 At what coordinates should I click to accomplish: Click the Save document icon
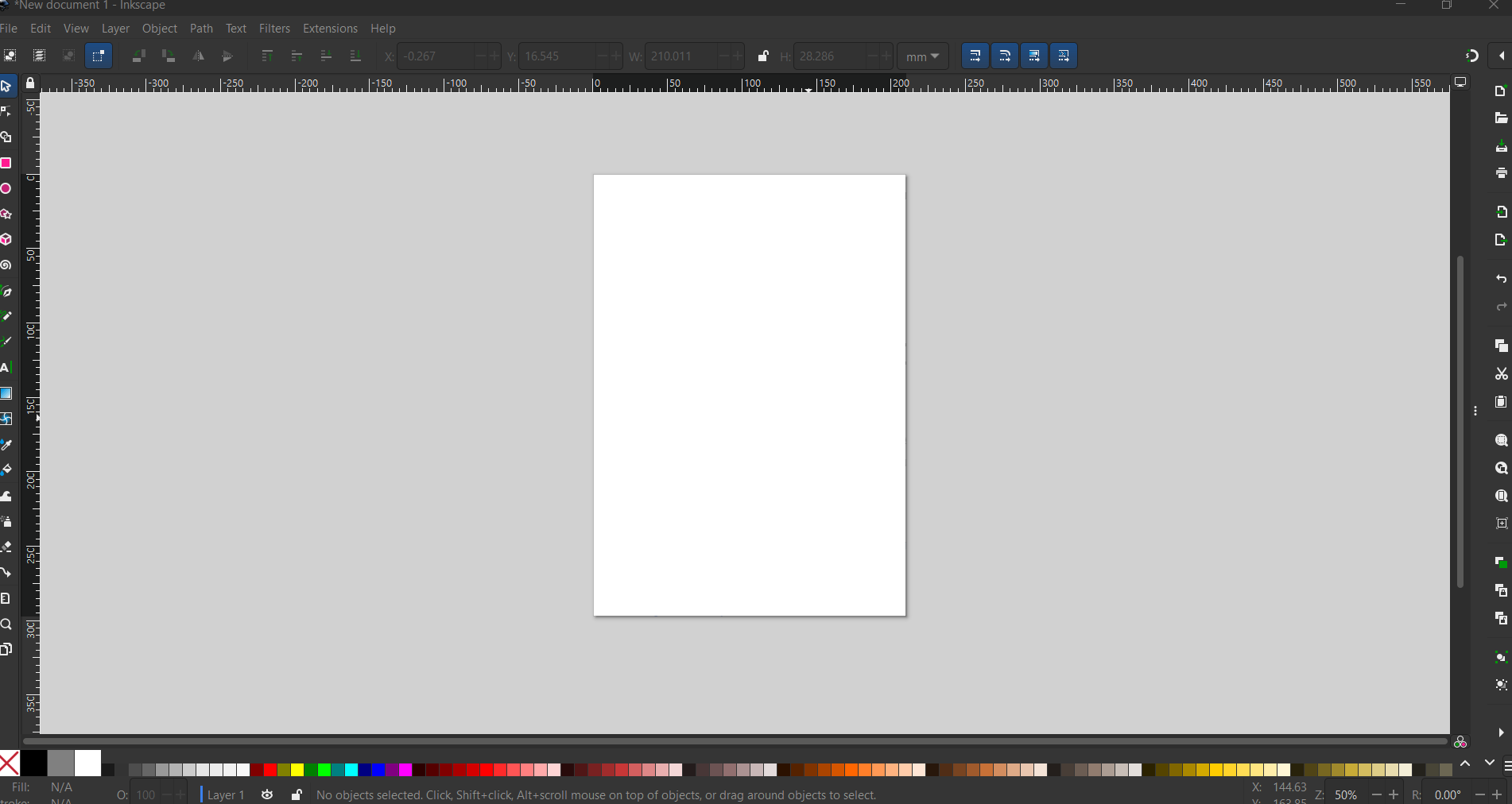tap(1501, 146)
